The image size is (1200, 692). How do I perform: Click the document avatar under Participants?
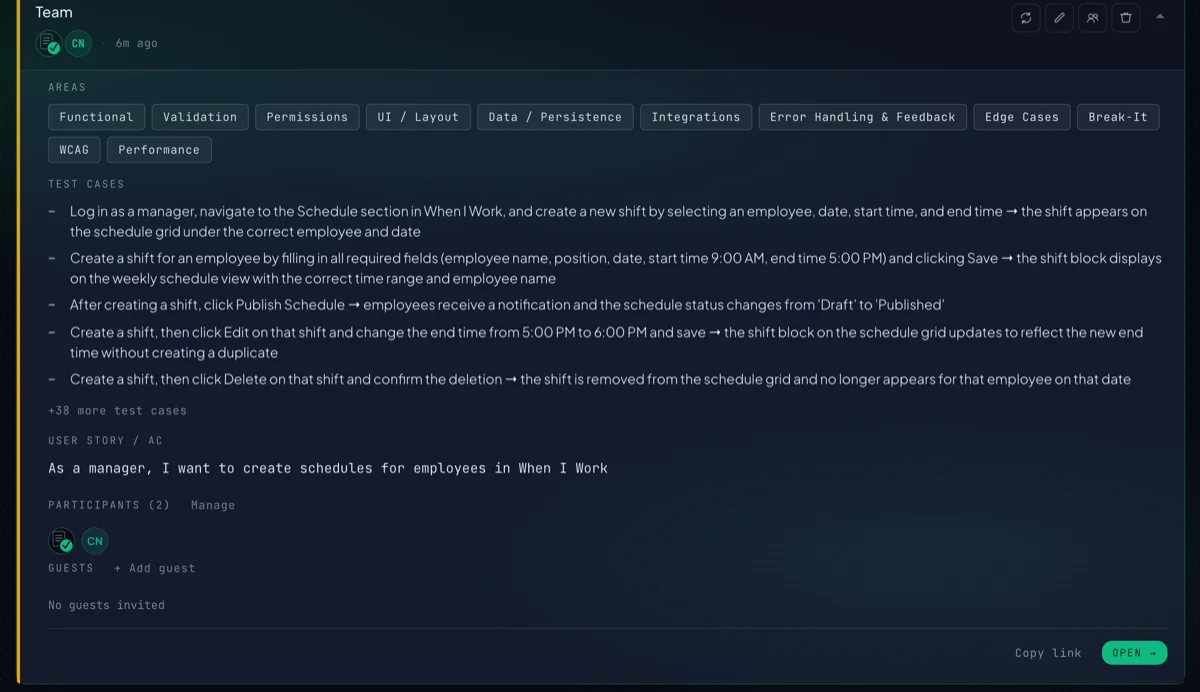62,541
